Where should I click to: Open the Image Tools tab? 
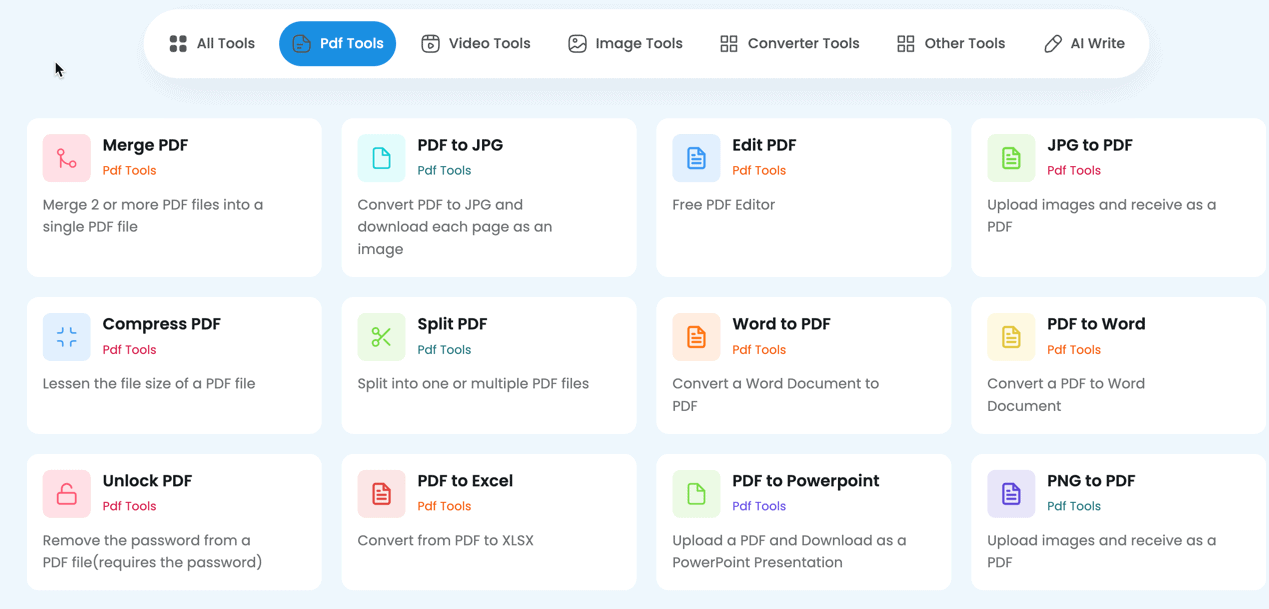click(x=625, y=43)
